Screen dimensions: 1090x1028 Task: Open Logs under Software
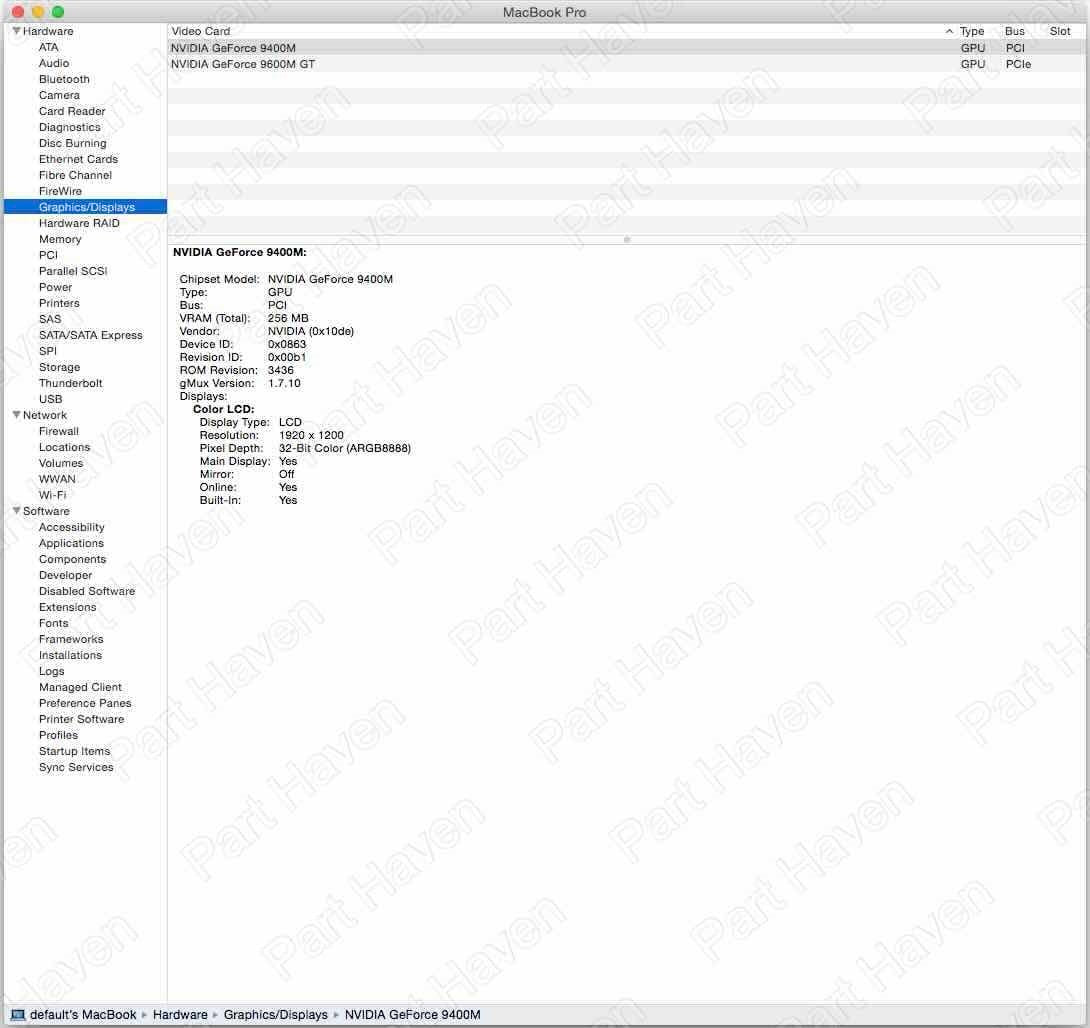pyautogui.click(x=51, y=671)
